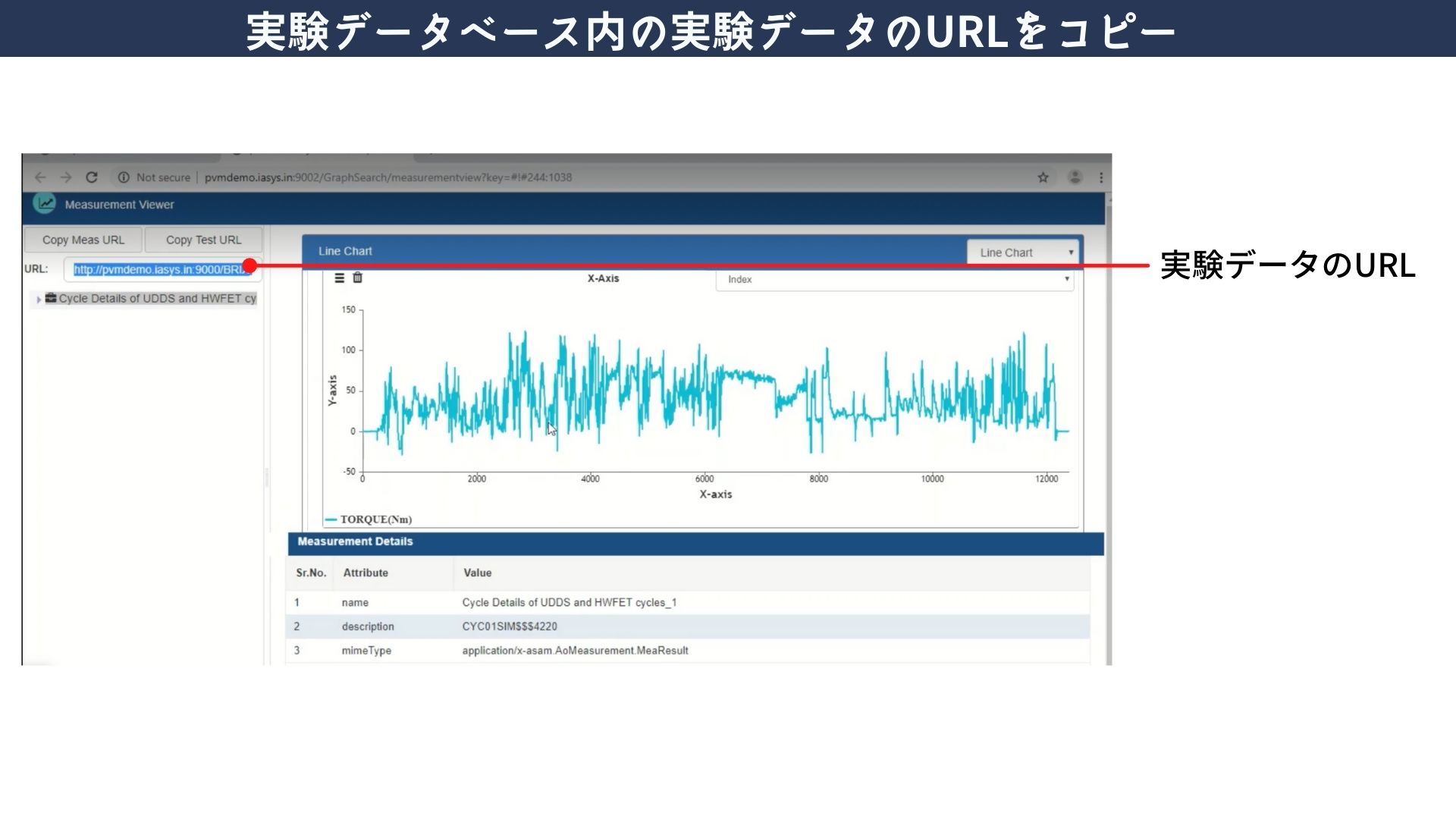Delete the chart using the trash icon
1456x819 pixels.
[358, 278]
